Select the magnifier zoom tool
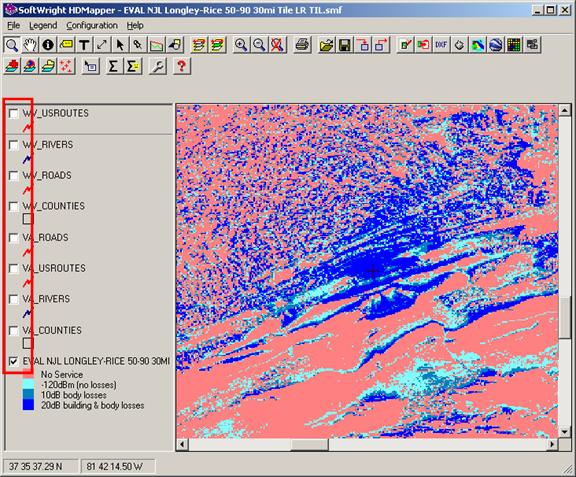This screenshot has width=576, height=477. coord(12,45)
